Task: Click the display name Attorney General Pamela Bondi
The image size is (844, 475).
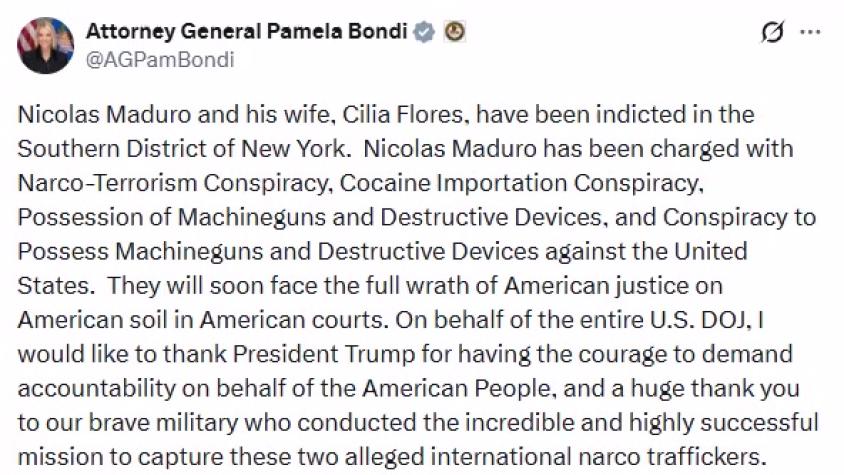Action: click(x=246, y=32)
